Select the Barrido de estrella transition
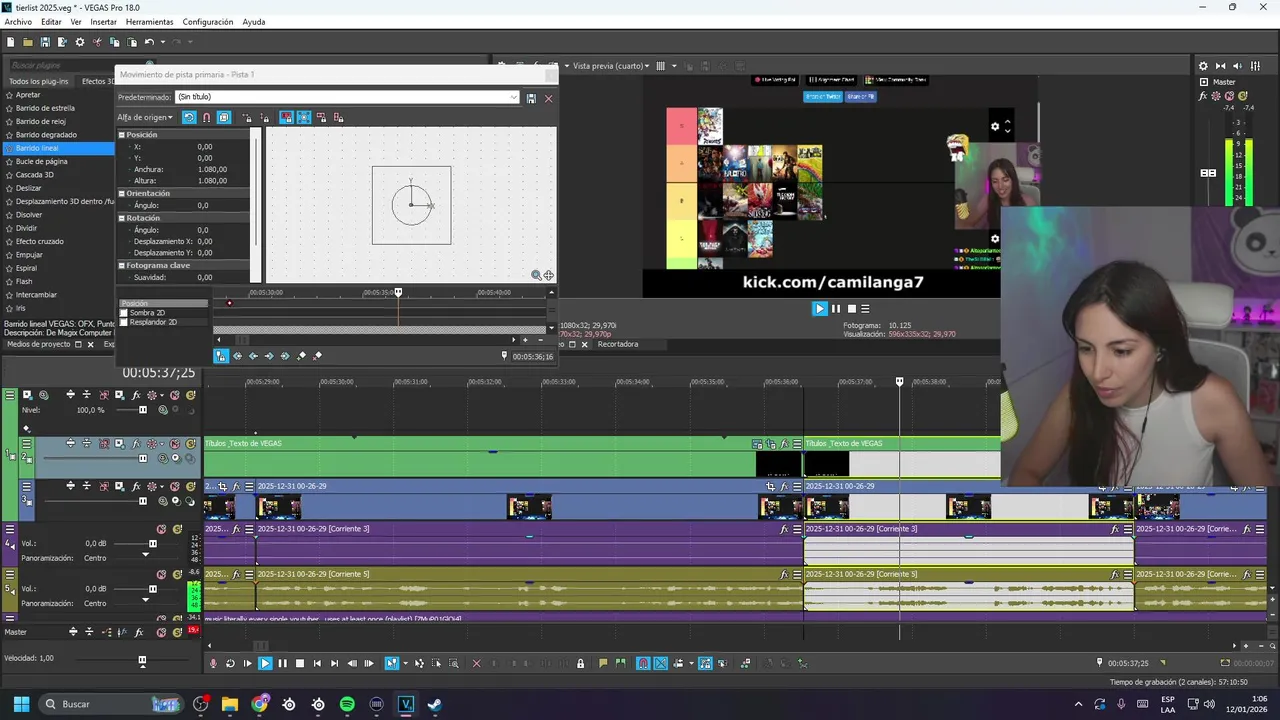Image resolution: width=1280 pixels, height=720 pixels. [x=45, y=108]
